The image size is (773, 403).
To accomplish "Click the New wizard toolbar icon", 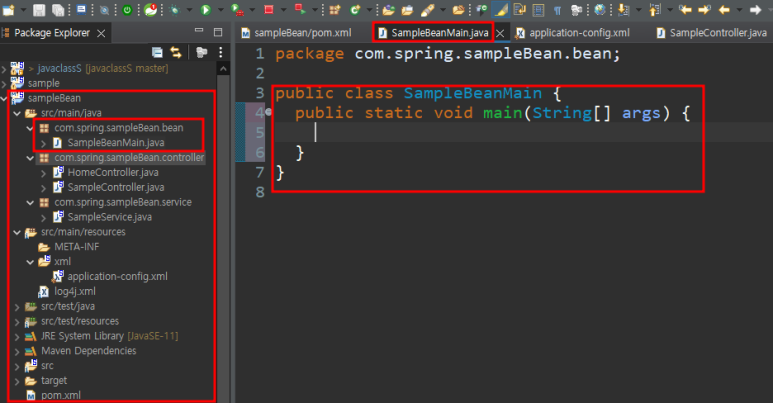I will [x=9, y=9].
